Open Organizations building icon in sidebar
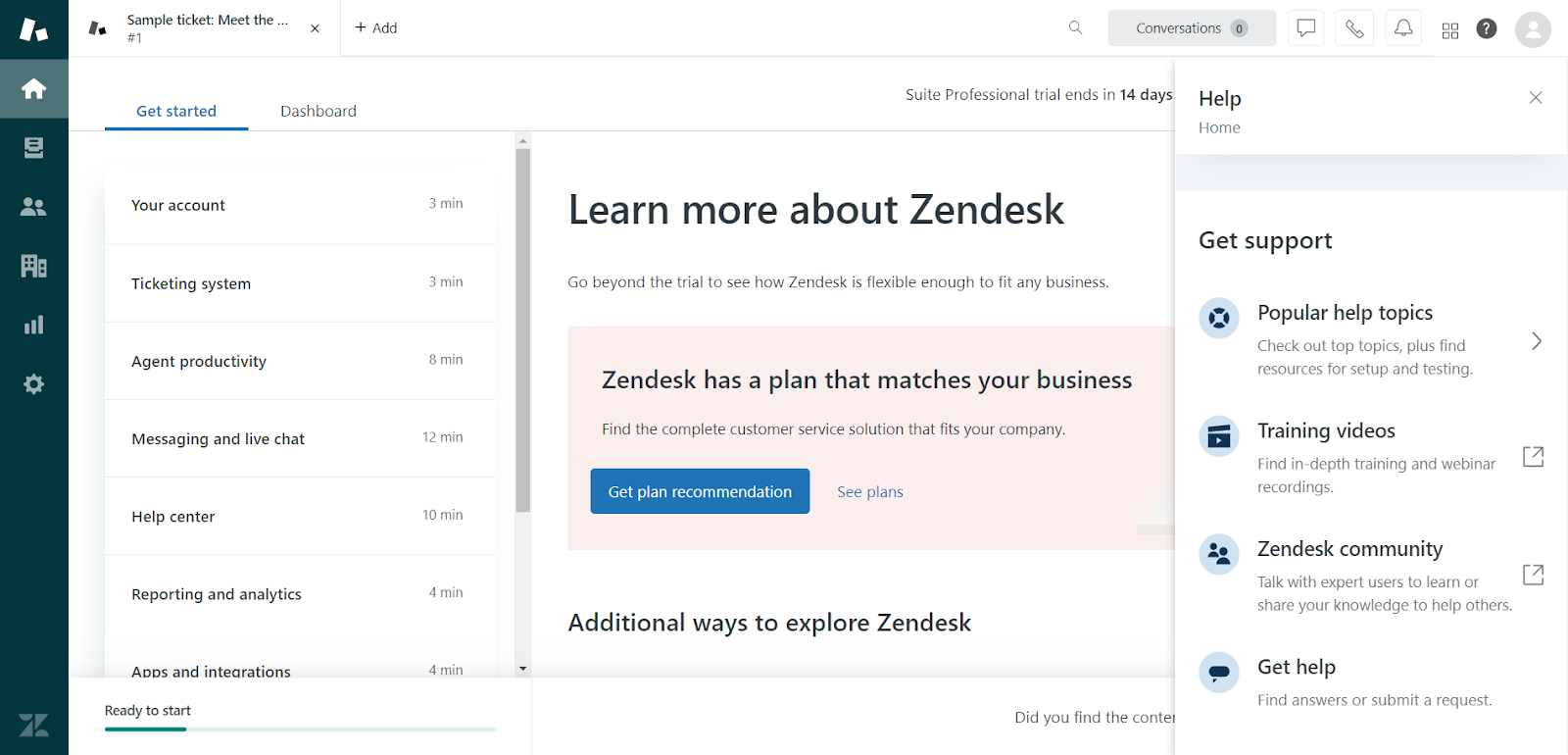1568x755 pixels. coord(34,266)
